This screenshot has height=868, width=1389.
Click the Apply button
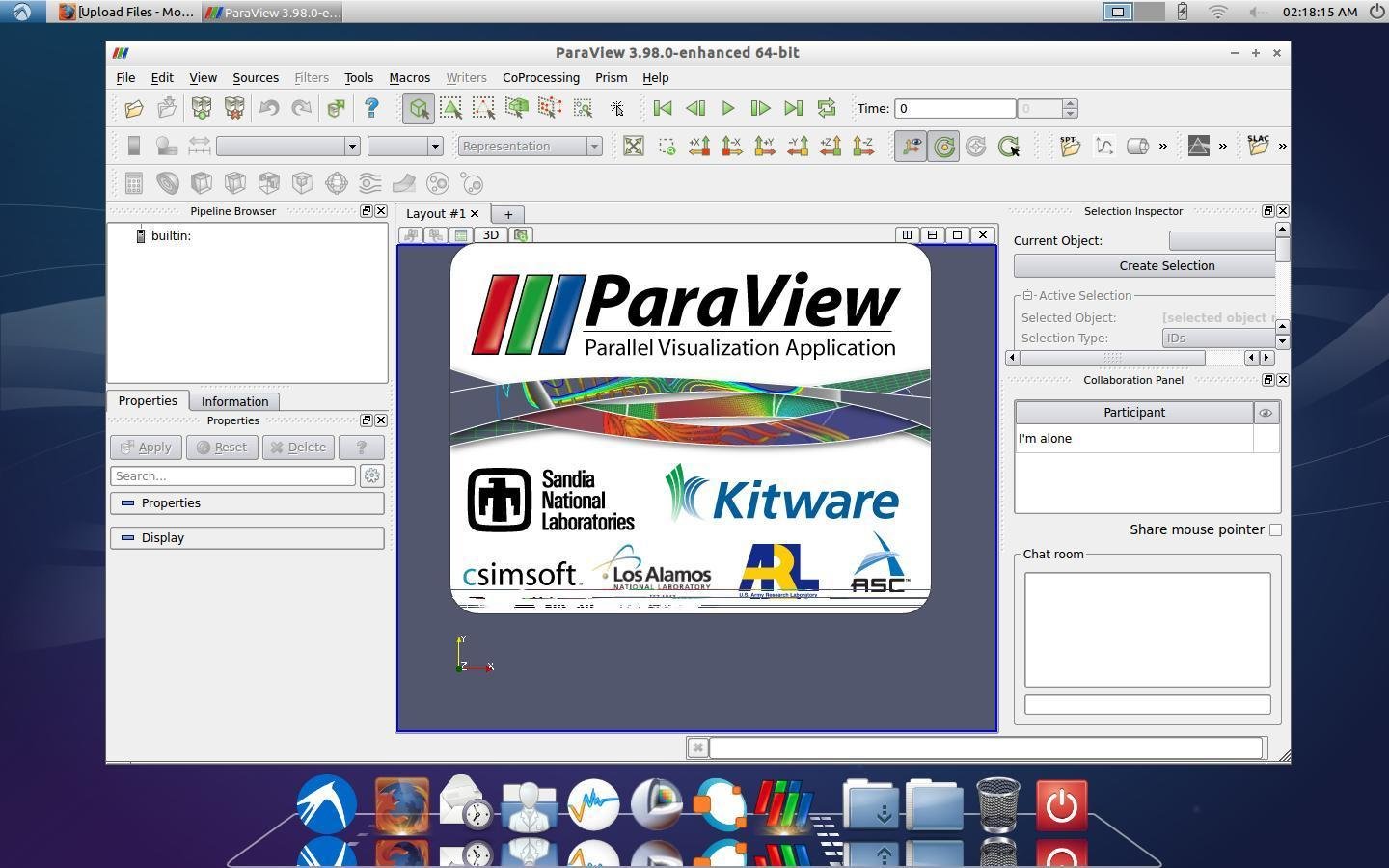click(x=146, y=448)
